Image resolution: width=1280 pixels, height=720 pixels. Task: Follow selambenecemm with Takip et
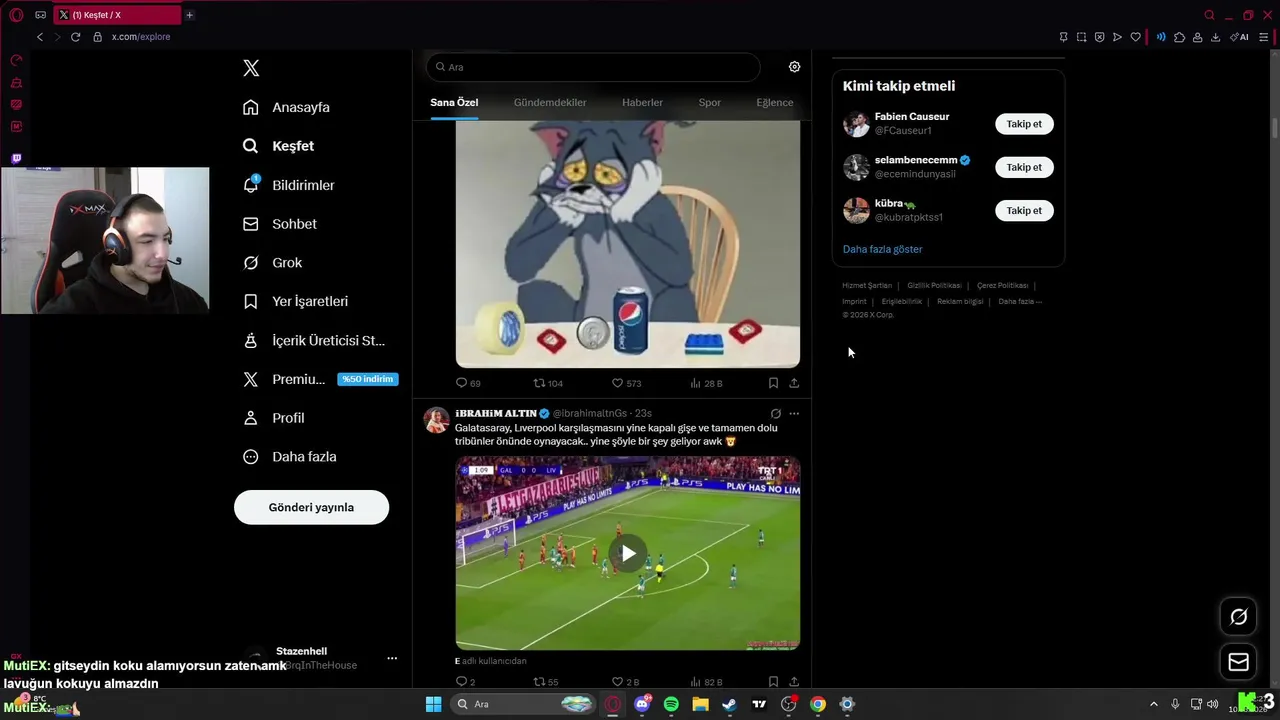click(1024, 167)
